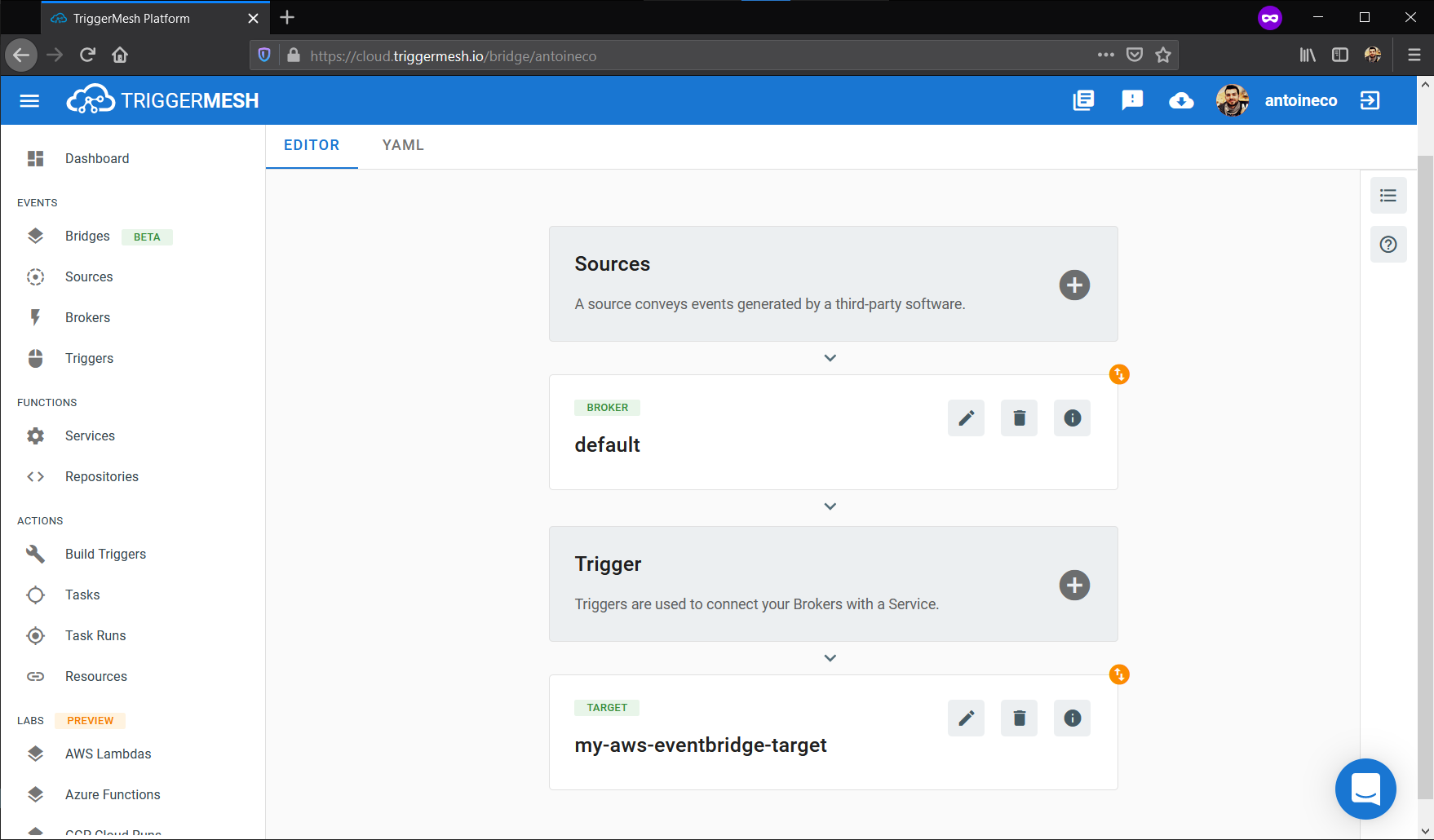Show info for default broker
The image size is (1434, 840).
(x=1072, y=418)
